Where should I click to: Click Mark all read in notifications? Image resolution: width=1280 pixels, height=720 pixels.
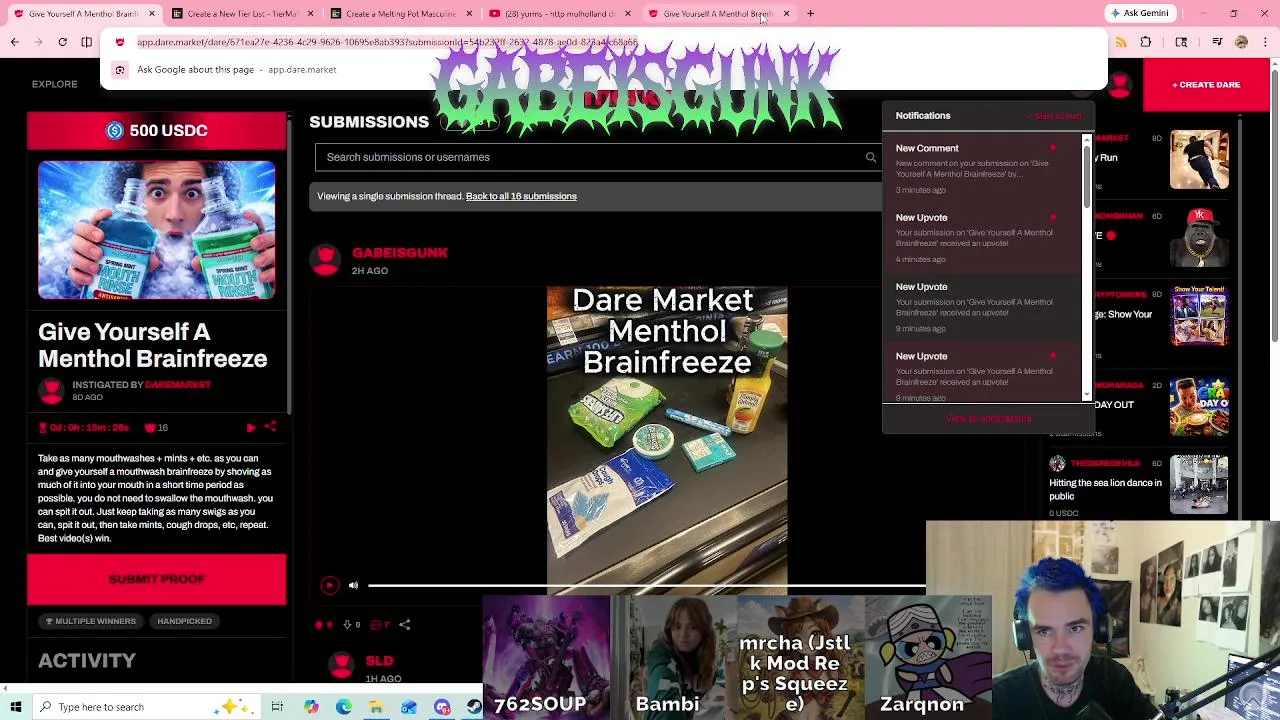point(1054,116)
